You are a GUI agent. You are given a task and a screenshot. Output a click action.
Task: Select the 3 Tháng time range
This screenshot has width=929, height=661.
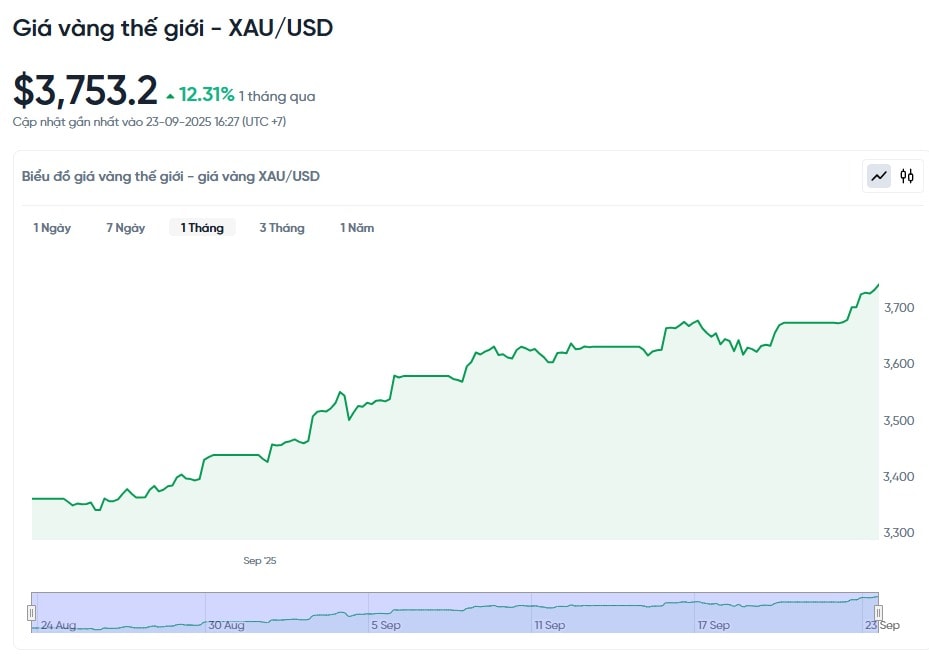[282, 227]
